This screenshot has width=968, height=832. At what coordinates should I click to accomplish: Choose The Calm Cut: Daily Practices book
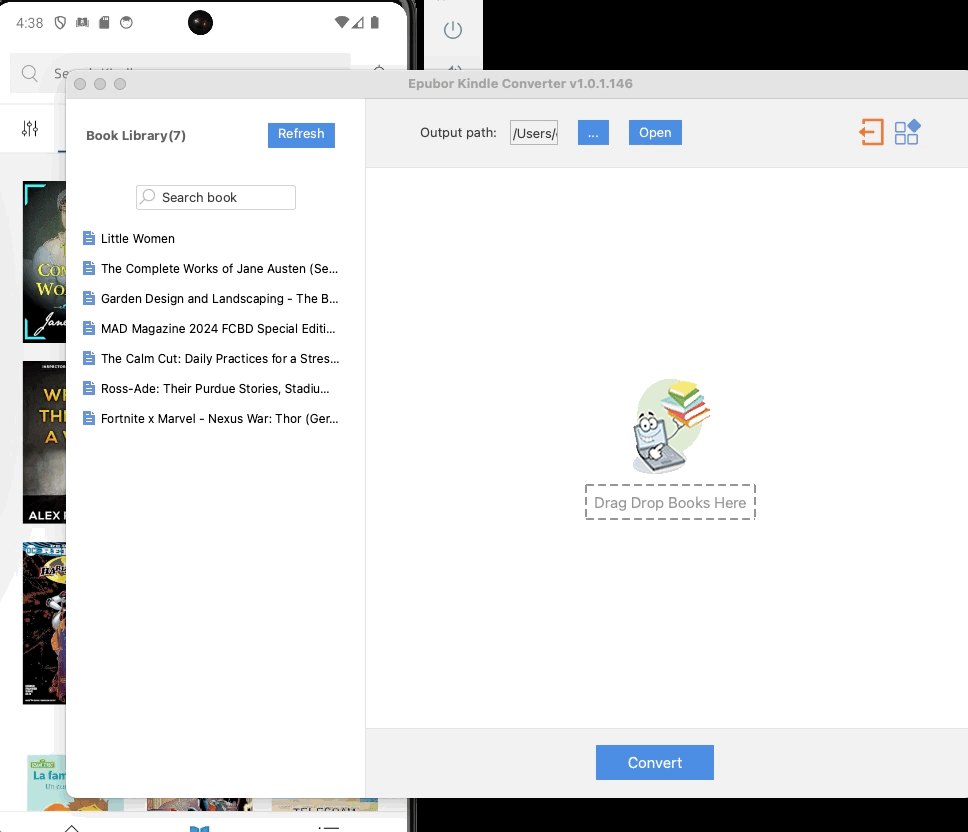(219, 358)
